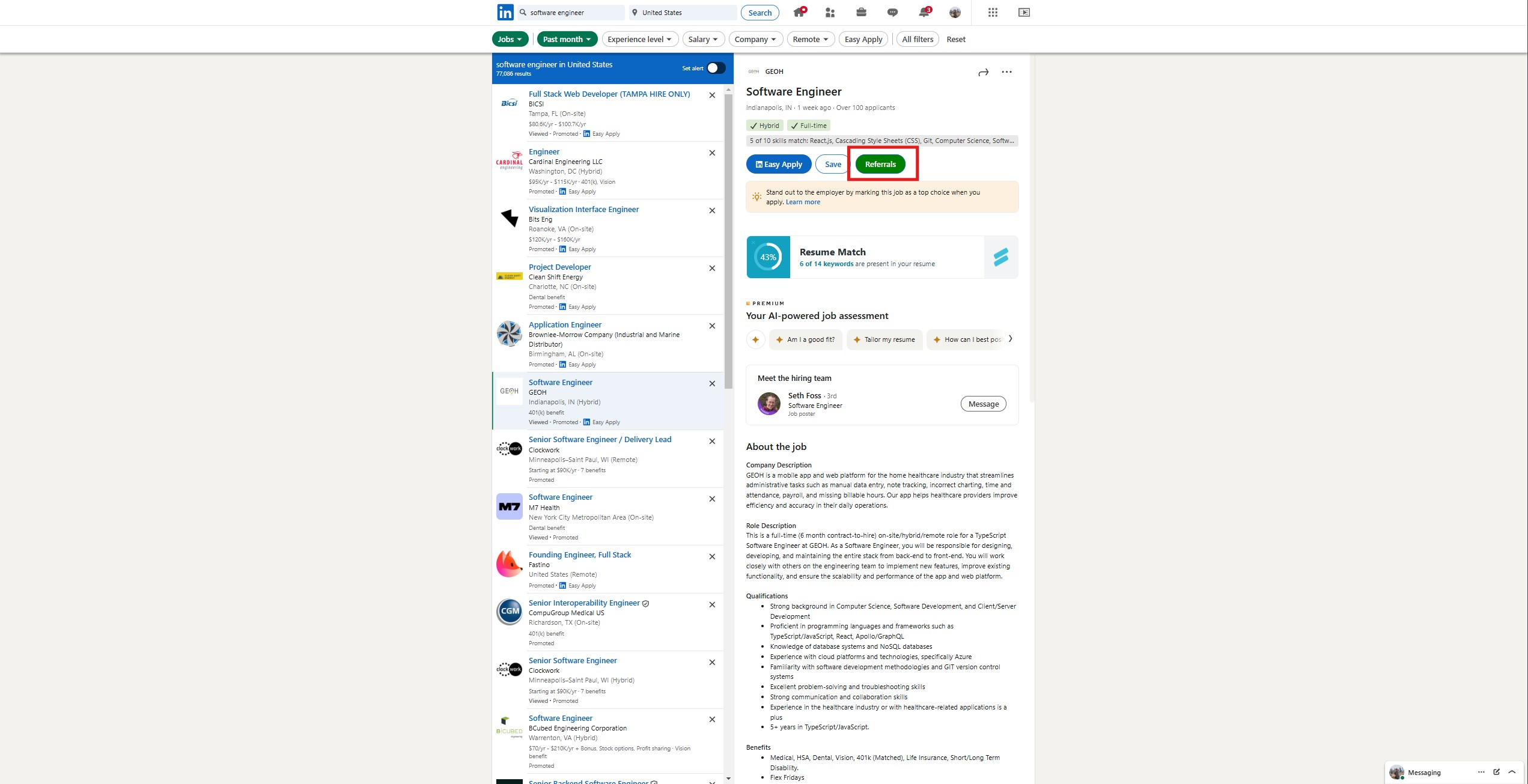This screenshot has width=1528, height=784.
Task: Click the job list scrollbar
Action: (728, 240)
